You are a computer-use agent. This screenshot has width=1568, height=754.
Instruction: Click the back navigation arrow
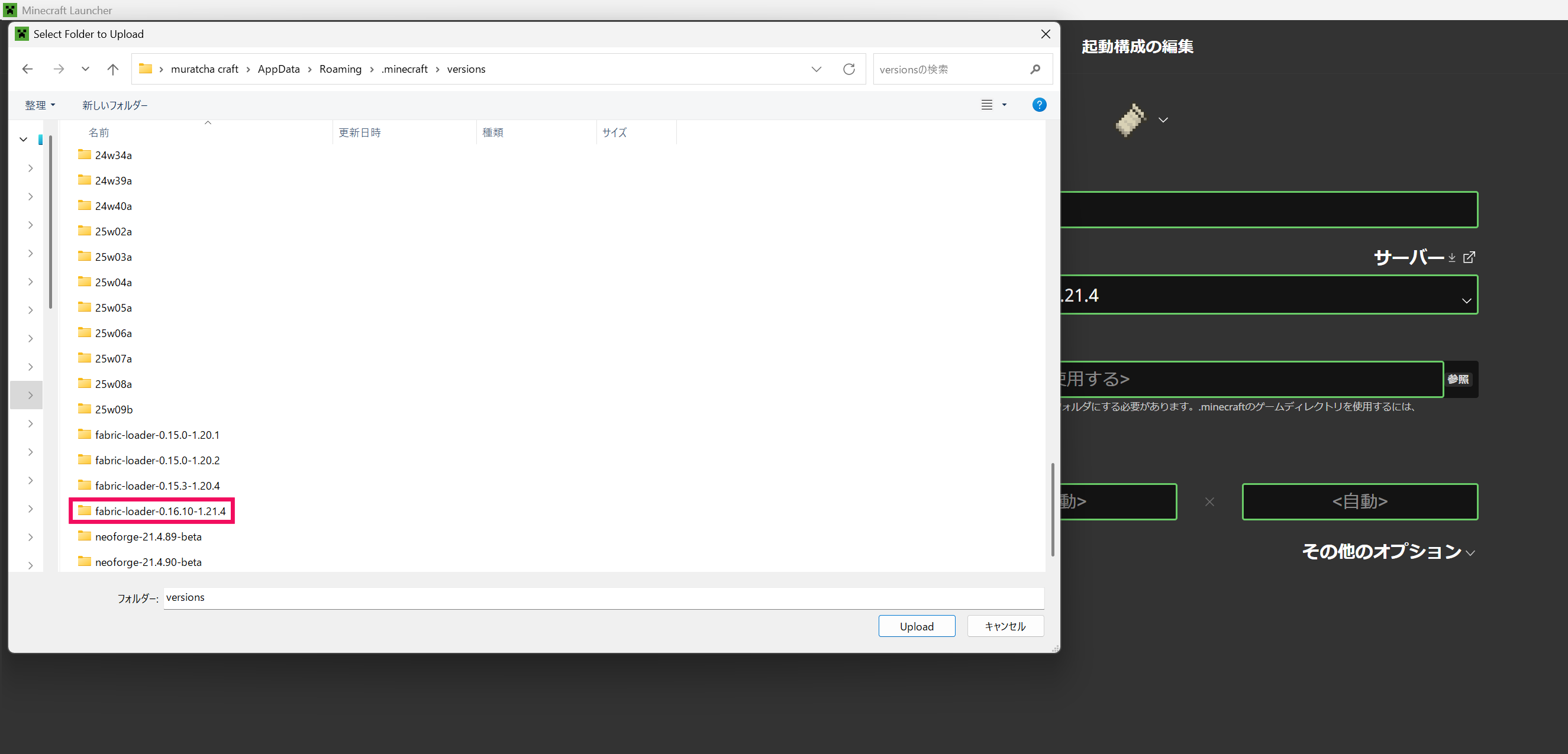(x=27, y=69)
